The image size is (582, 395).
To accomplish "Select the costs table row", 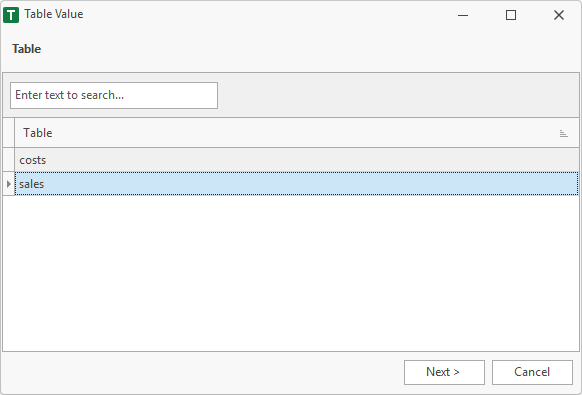I will (x=297, y=160).
